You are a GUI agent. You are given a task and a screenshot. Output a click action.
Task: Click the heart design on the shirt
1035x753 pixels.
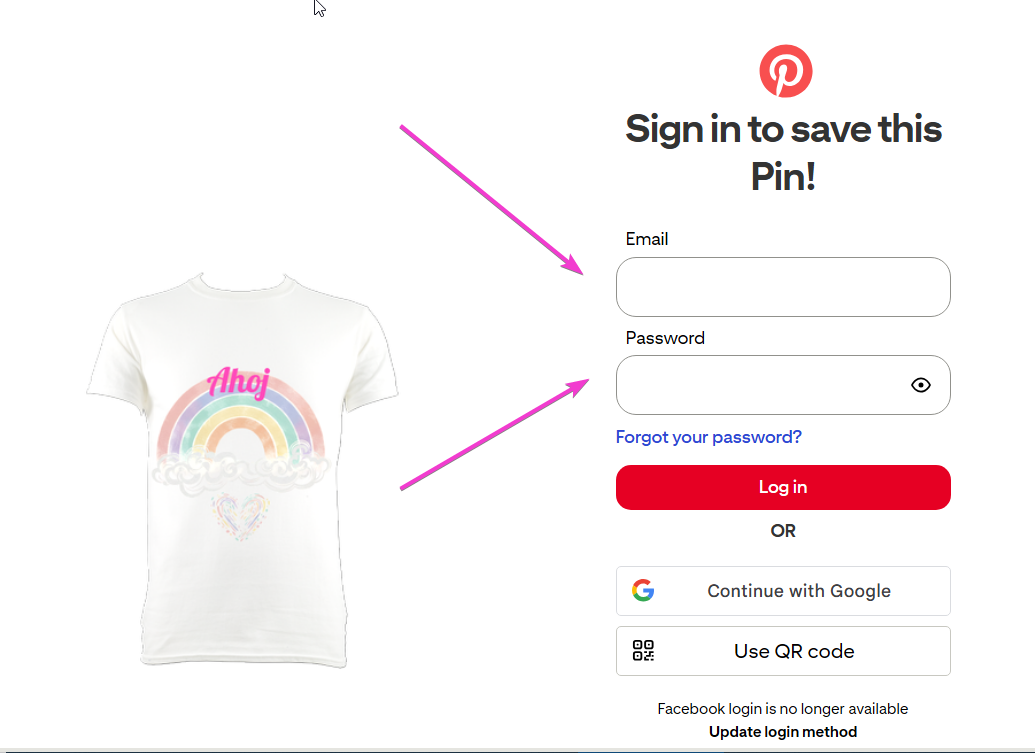point(238,515)
